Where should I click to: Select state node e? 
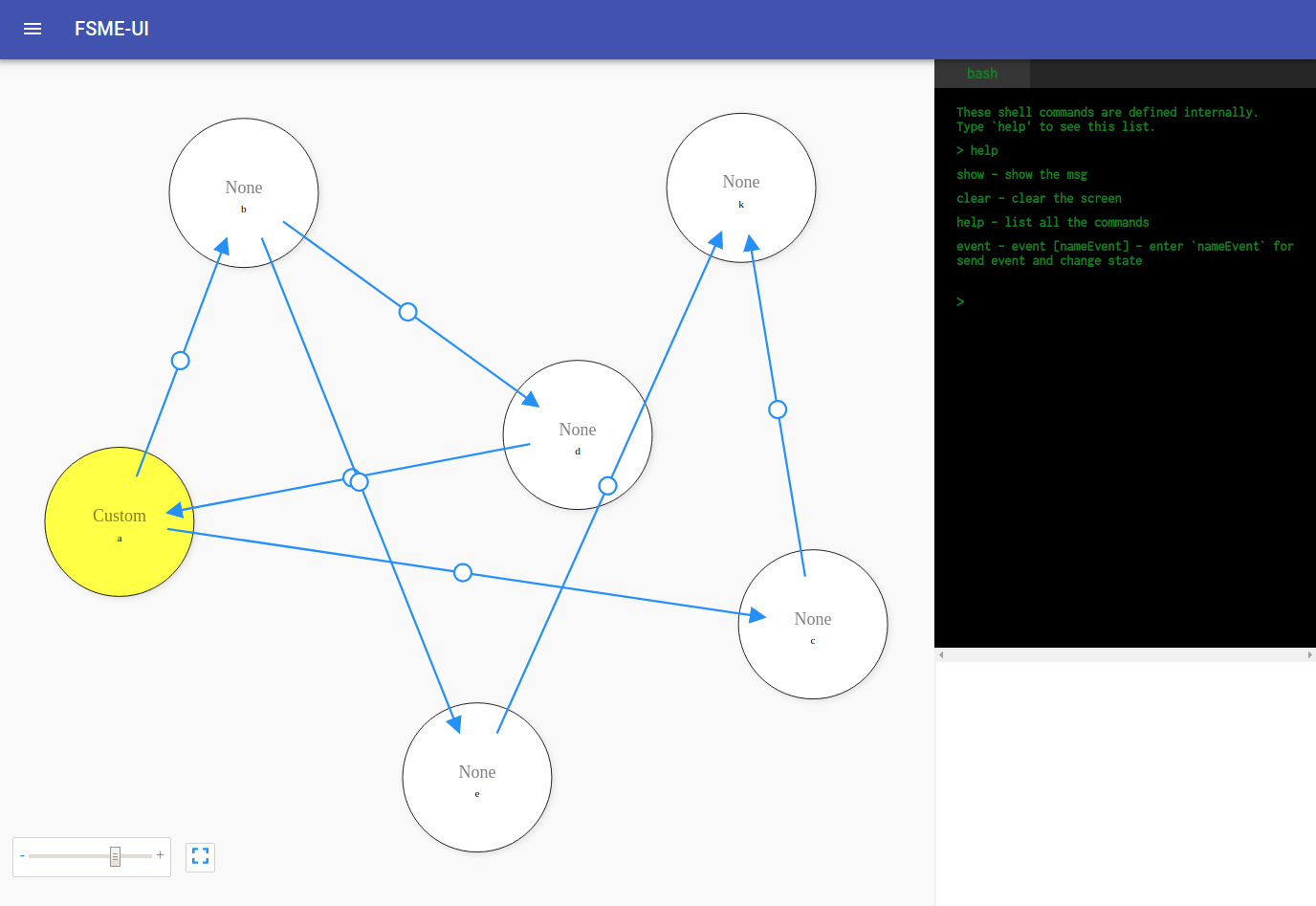tap(477, 778)
